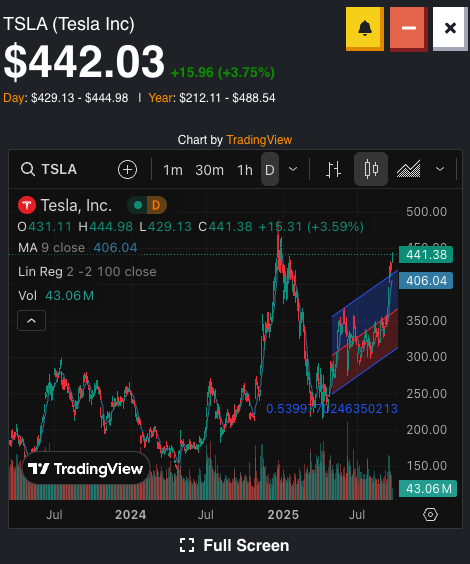470x564 pixels.
Task: Click the Tesla, Inc. symbol title
Action: 76,205
